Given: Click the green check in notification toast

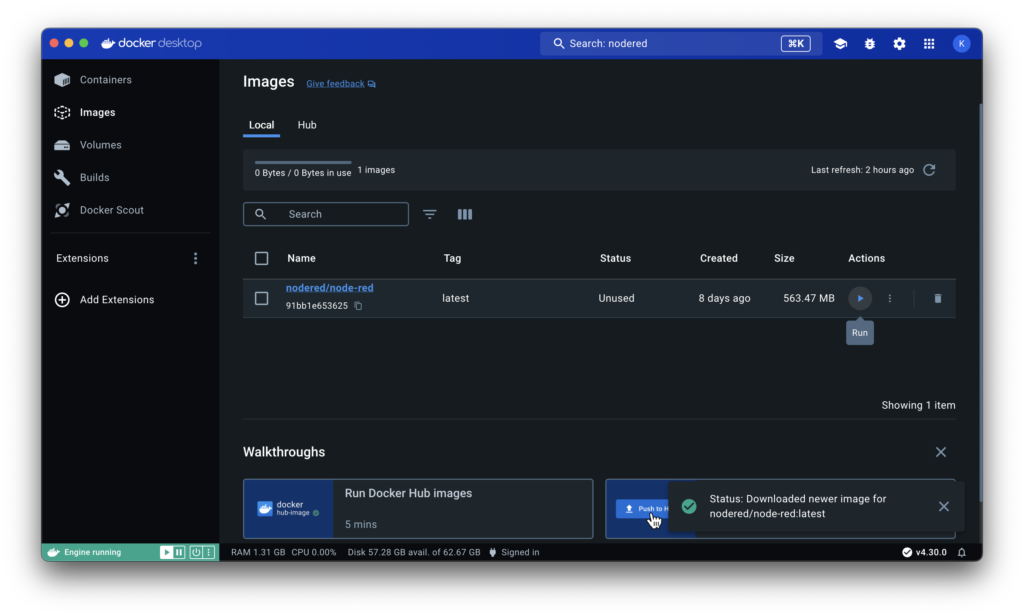Looking at the screenshot, I should click(689, 506).
